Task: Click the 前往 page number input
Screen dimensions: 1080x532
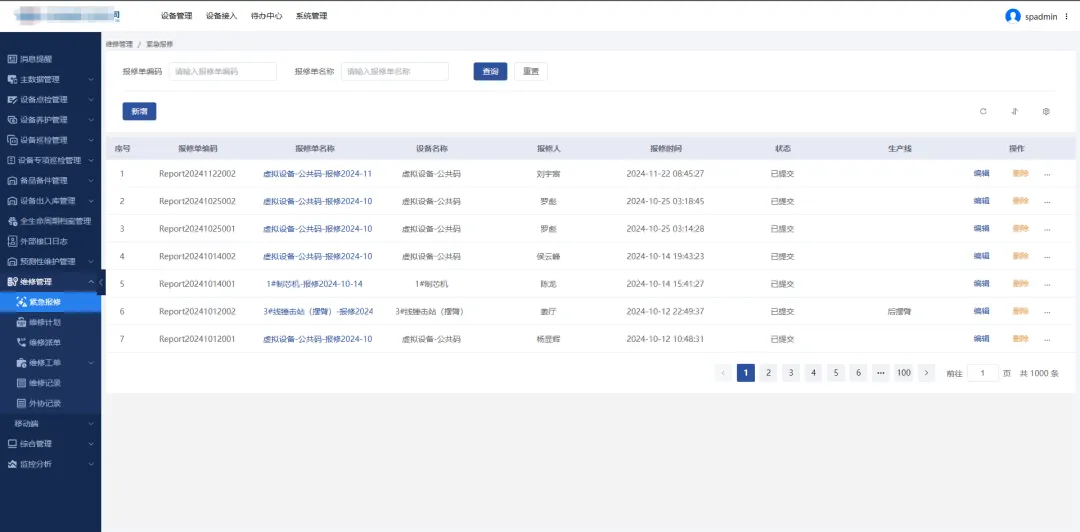Action: (x=983, y=373)
